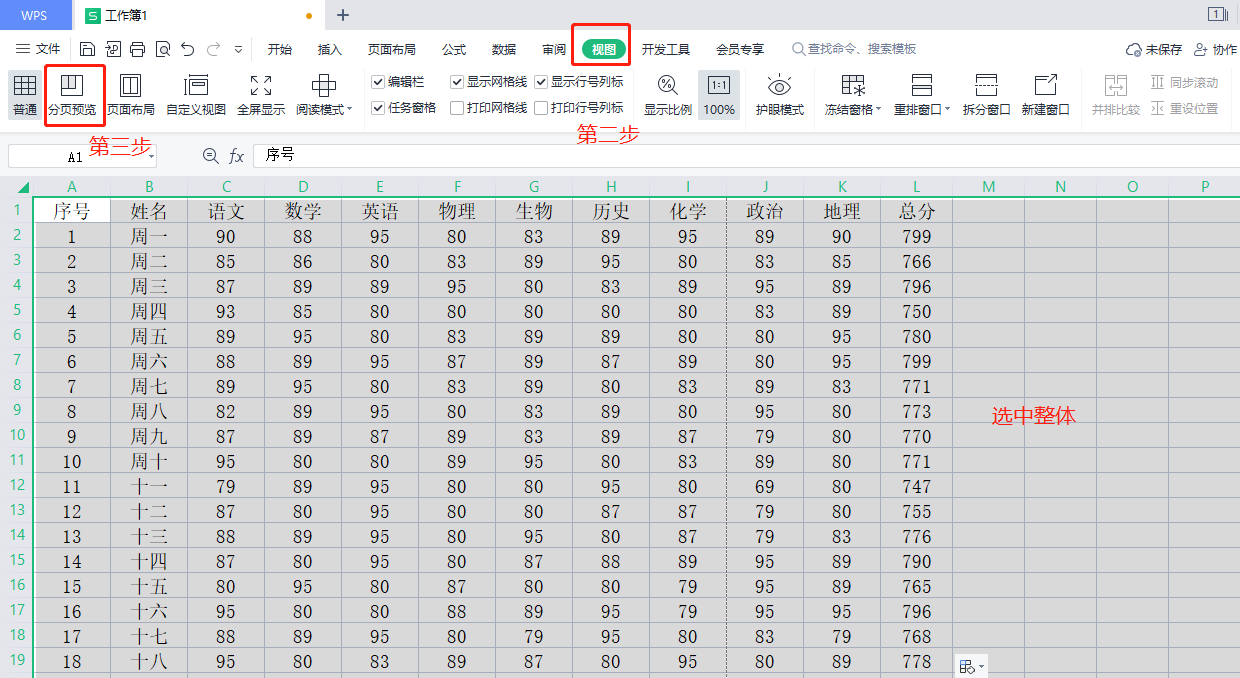
Task: Uncheck the 编辑栏 formula bar checkbox
Action: coord(378,82)
